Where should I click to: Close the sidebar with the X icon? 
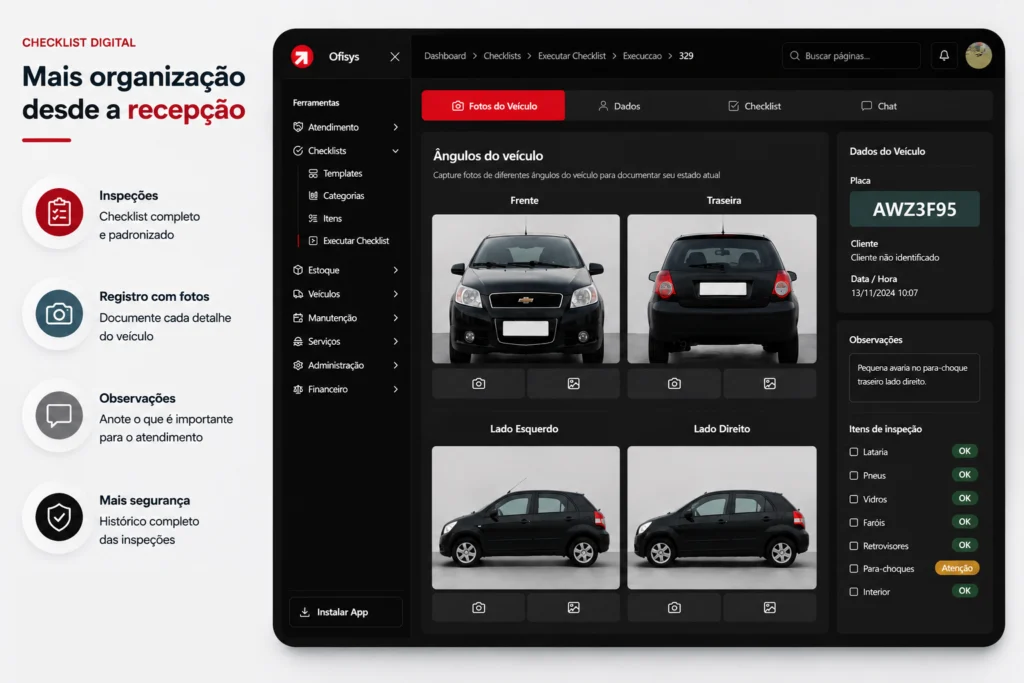394,57
